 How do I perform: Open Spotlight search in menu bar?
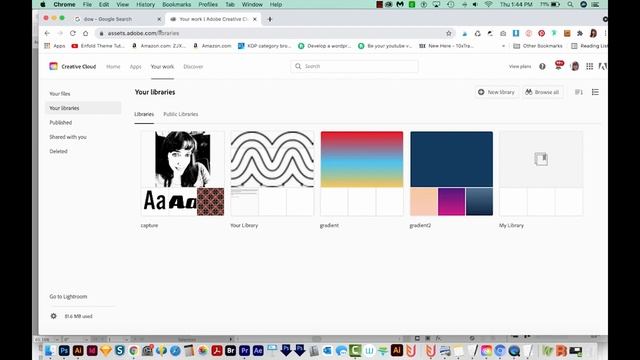(x=570, y=4)
